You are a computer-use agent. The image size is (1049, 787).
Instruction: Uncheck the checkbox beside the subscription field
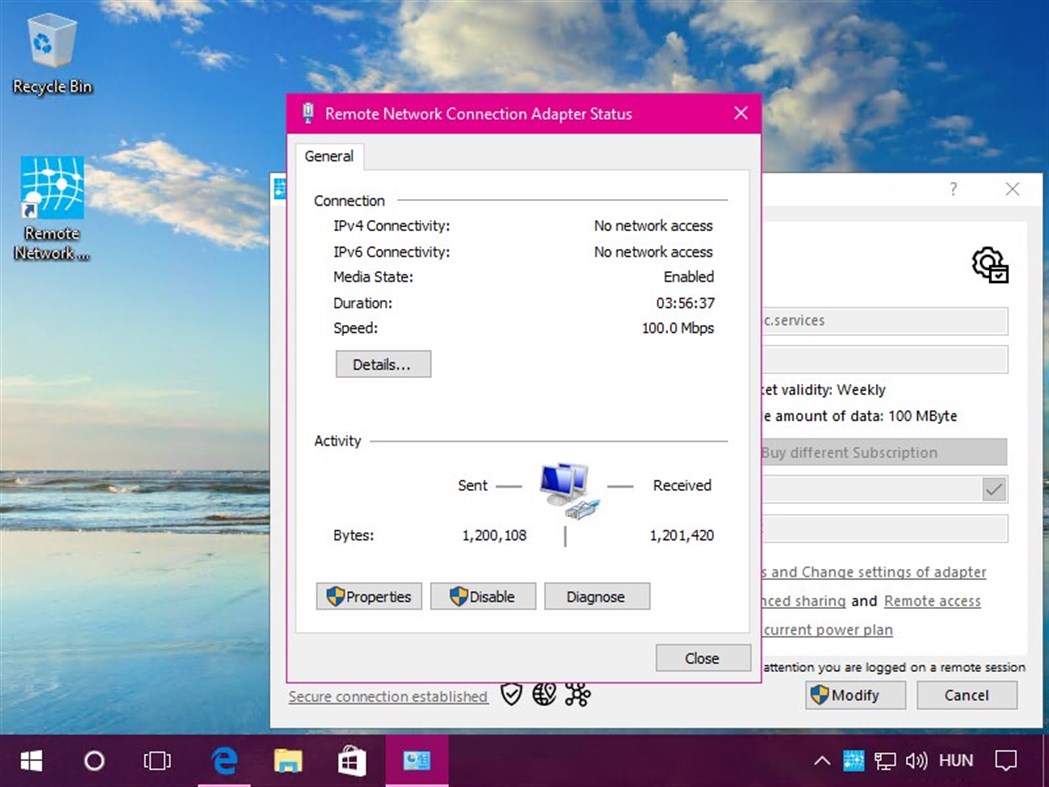pyautogui.click(x=994, y=489)
